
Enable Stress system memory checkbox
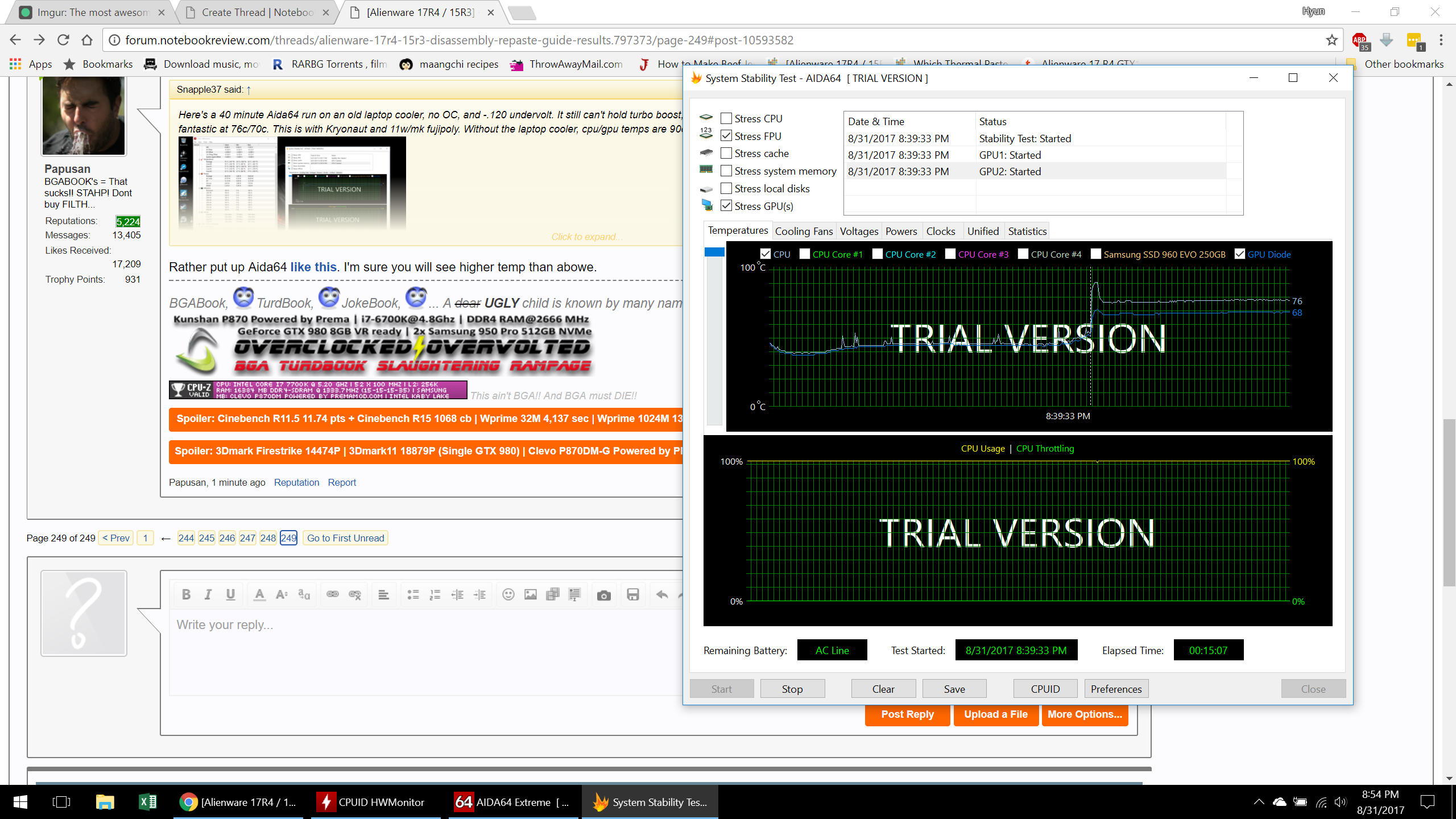pos(726,171)
